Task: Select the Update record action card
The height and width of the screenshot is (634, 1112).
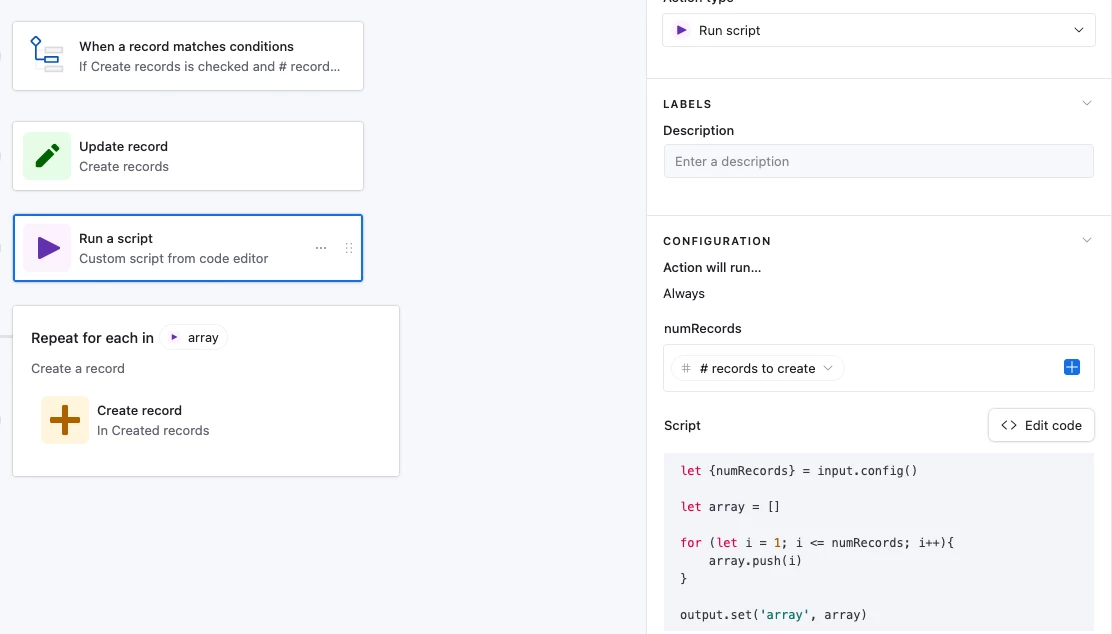Action: click(209, 156)
